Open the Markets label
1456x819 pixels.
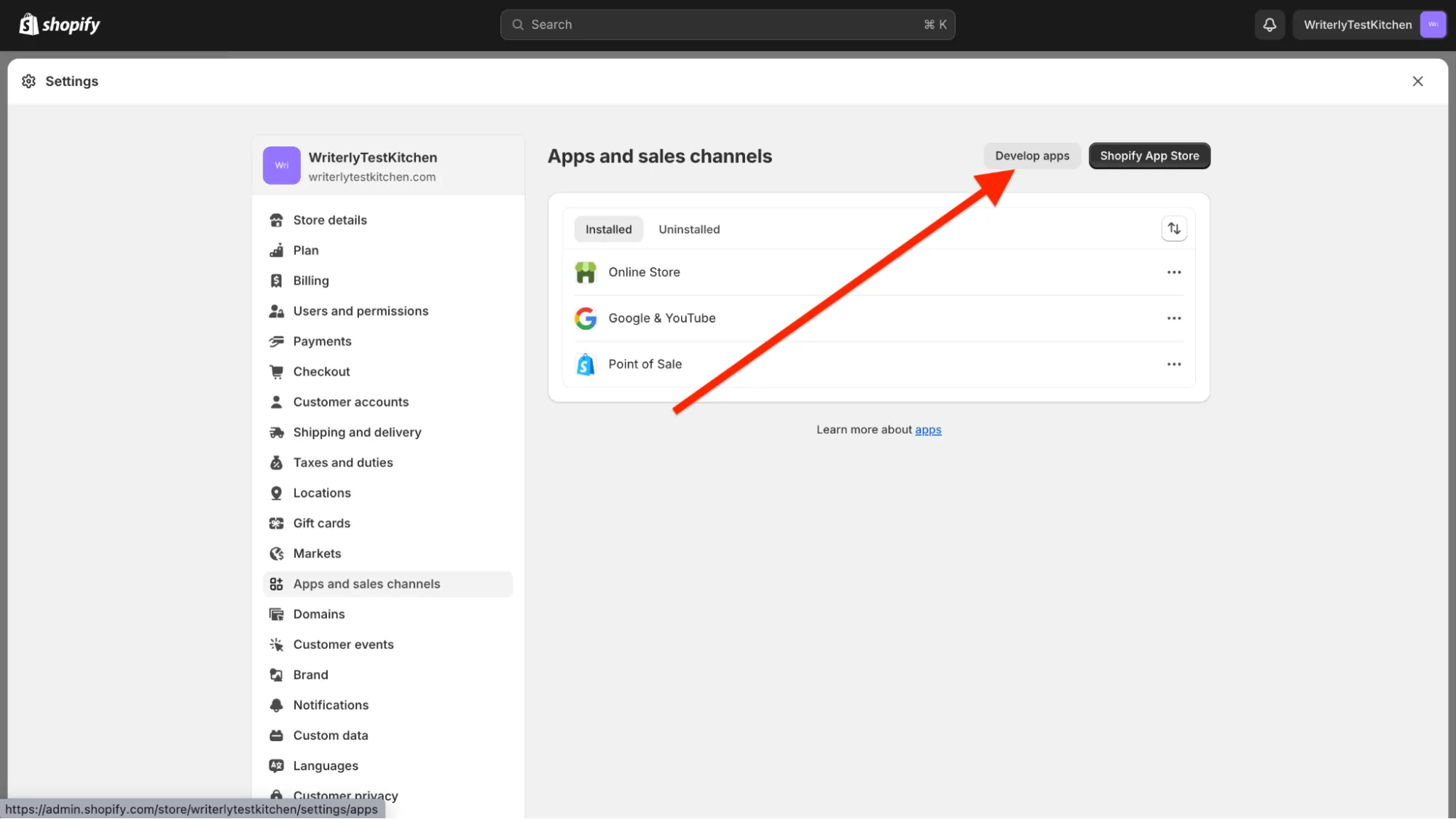coord(317,554)
